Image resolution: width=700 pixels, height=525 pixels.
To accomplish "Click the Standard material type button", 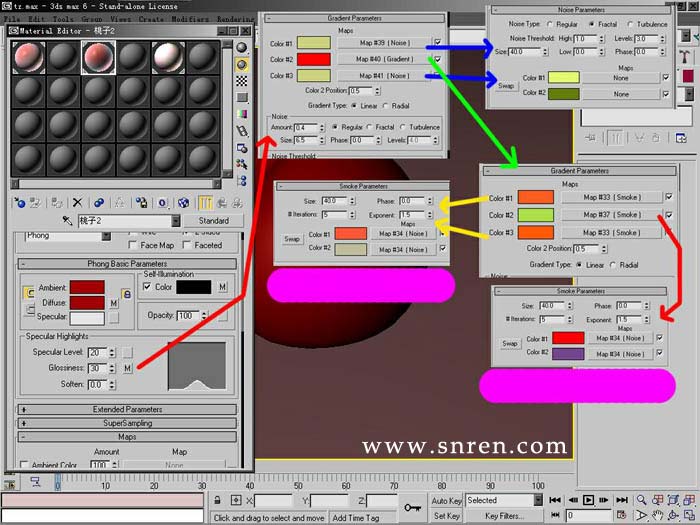I will pos(213,221).
